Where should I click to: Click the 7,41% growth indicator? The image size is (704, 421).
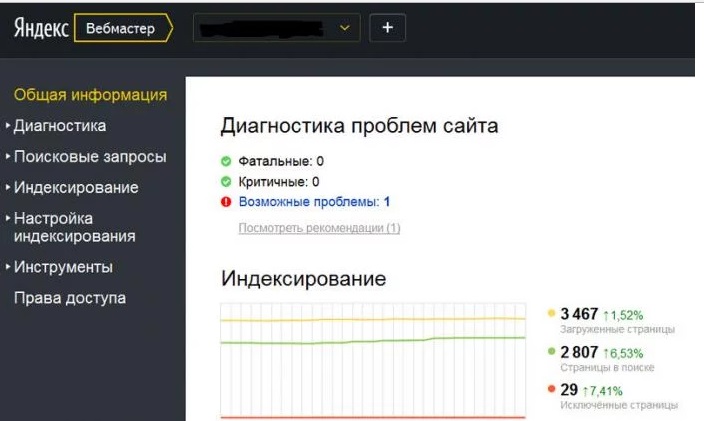[x=603, y=391]
